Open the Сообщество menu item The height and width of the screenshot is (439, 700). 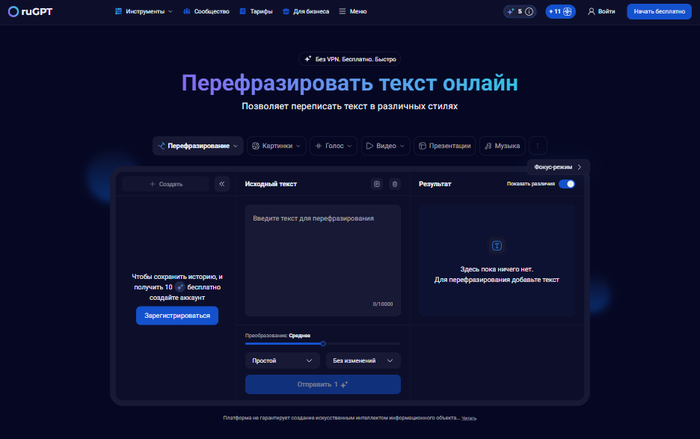point(206,11)
